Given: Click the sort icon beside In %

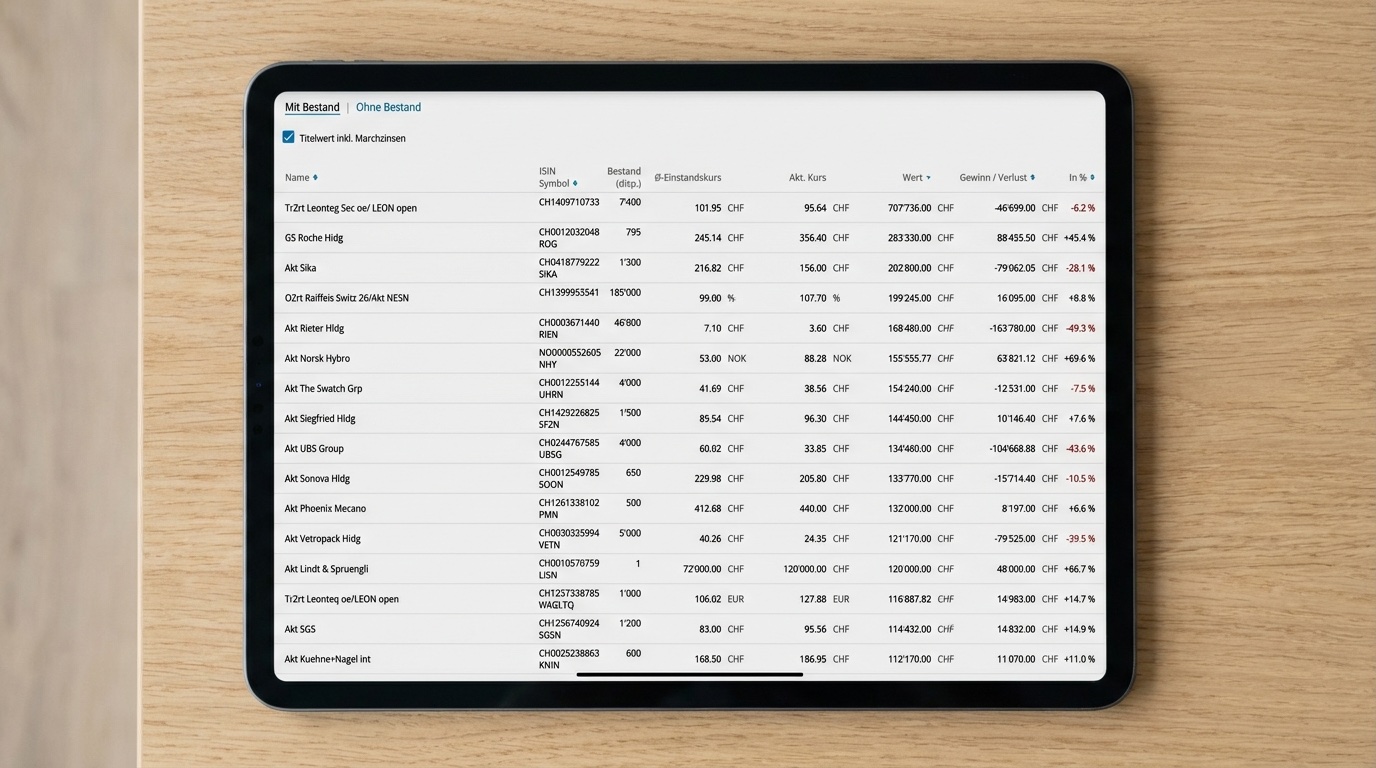Looking at the screenshot, I should (x=1092, y=178).
